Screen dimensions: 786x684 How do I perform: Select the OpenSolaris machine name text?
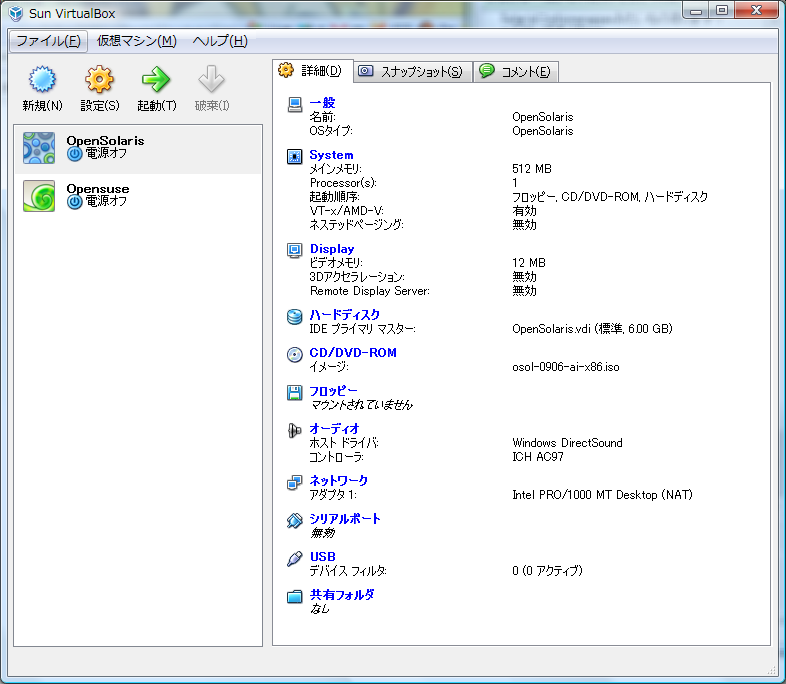tap(105, 141)
